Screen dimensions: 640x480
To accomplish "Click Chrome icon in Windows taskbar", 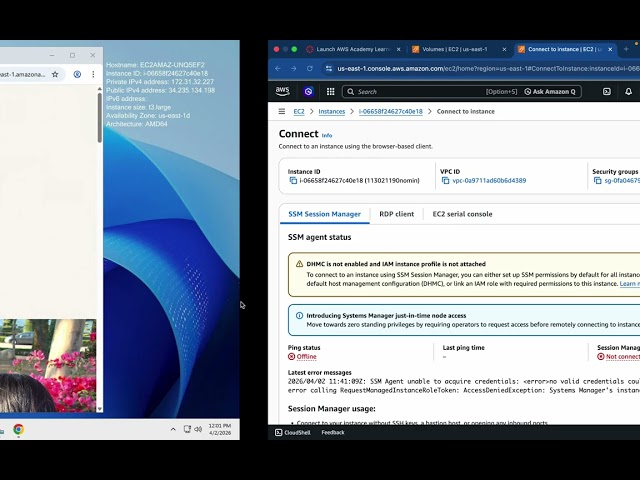I will point(18,429).
